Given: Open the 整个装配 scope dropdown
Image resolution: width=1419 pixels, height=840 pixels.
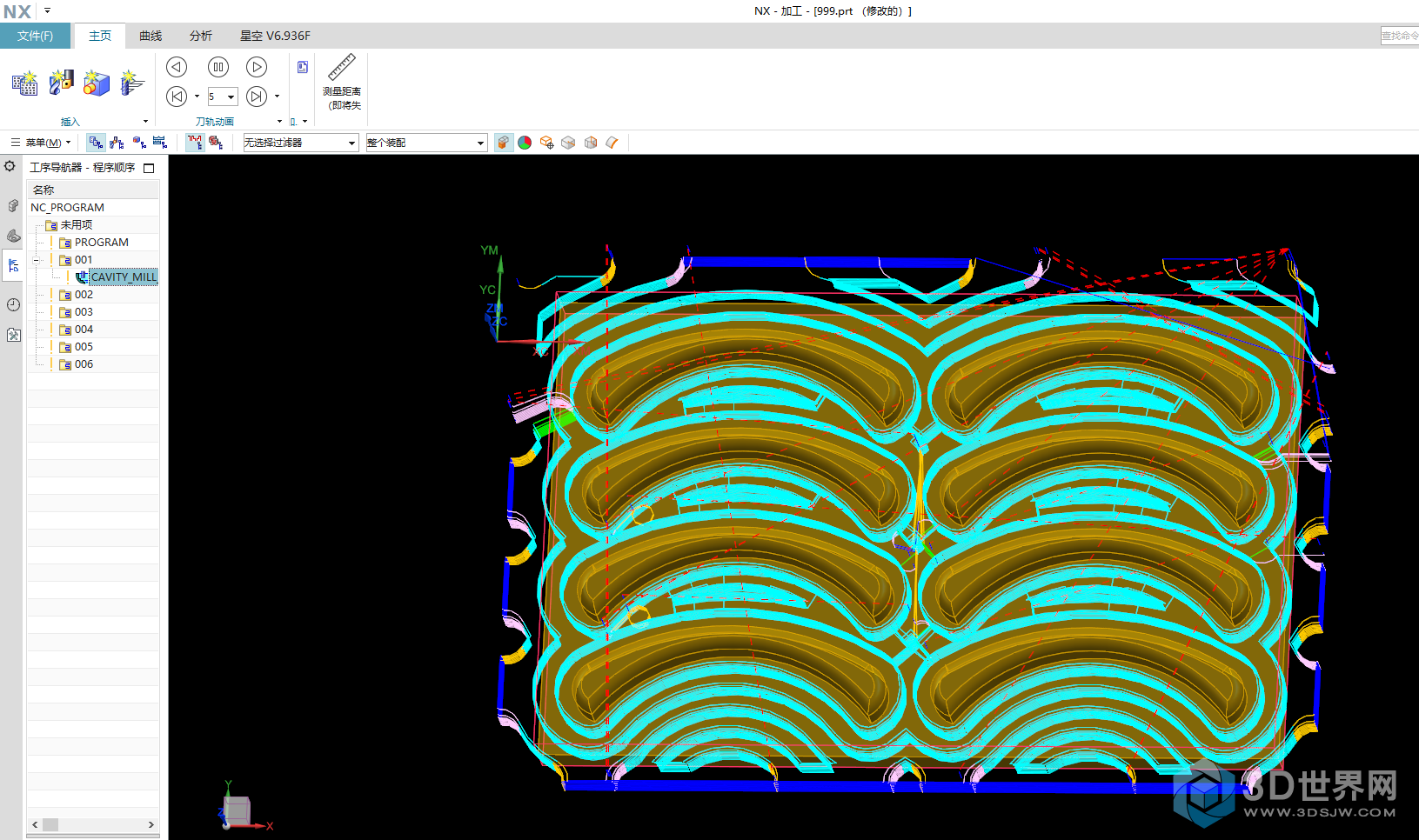Looking at the screenshot, I should click(425, 143).
